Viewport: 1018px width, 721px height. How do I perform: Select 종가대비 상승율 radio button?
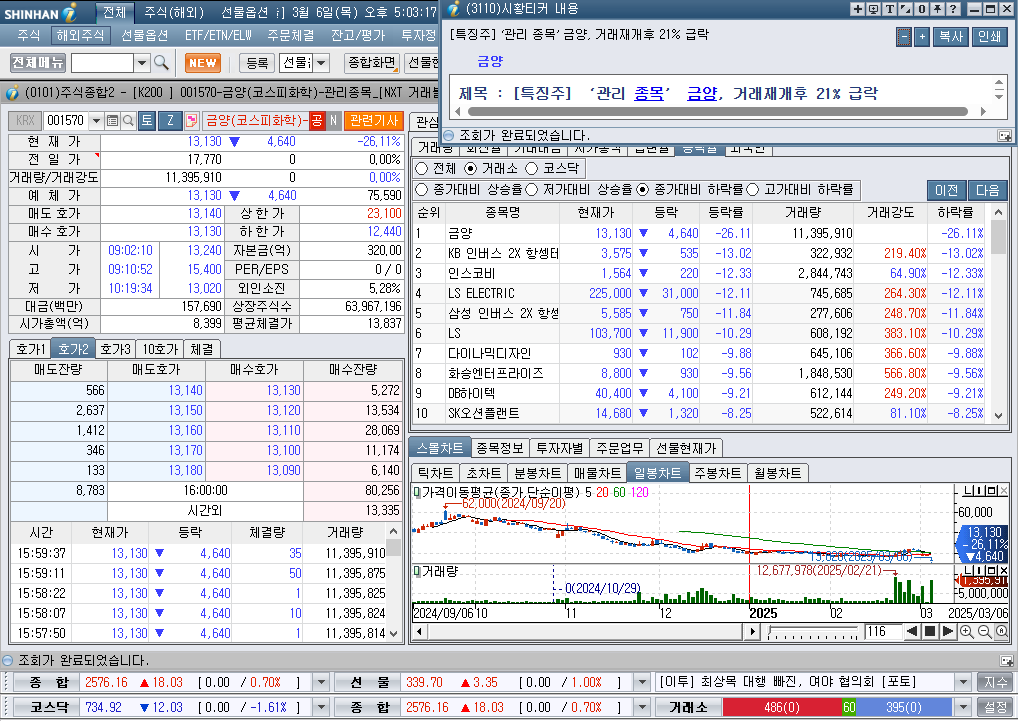click(x=422, y=189)
